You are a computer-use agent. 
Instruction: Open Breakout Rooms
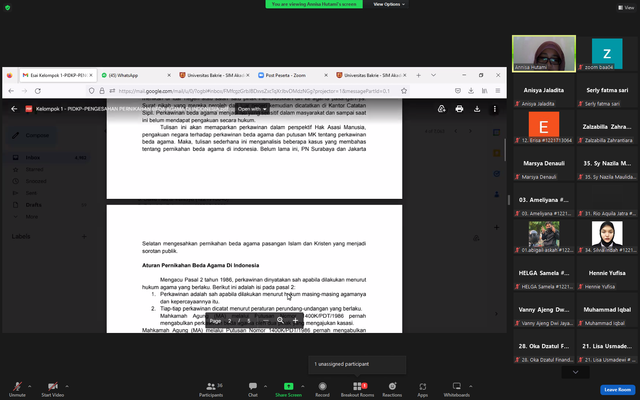click(357, 389)
